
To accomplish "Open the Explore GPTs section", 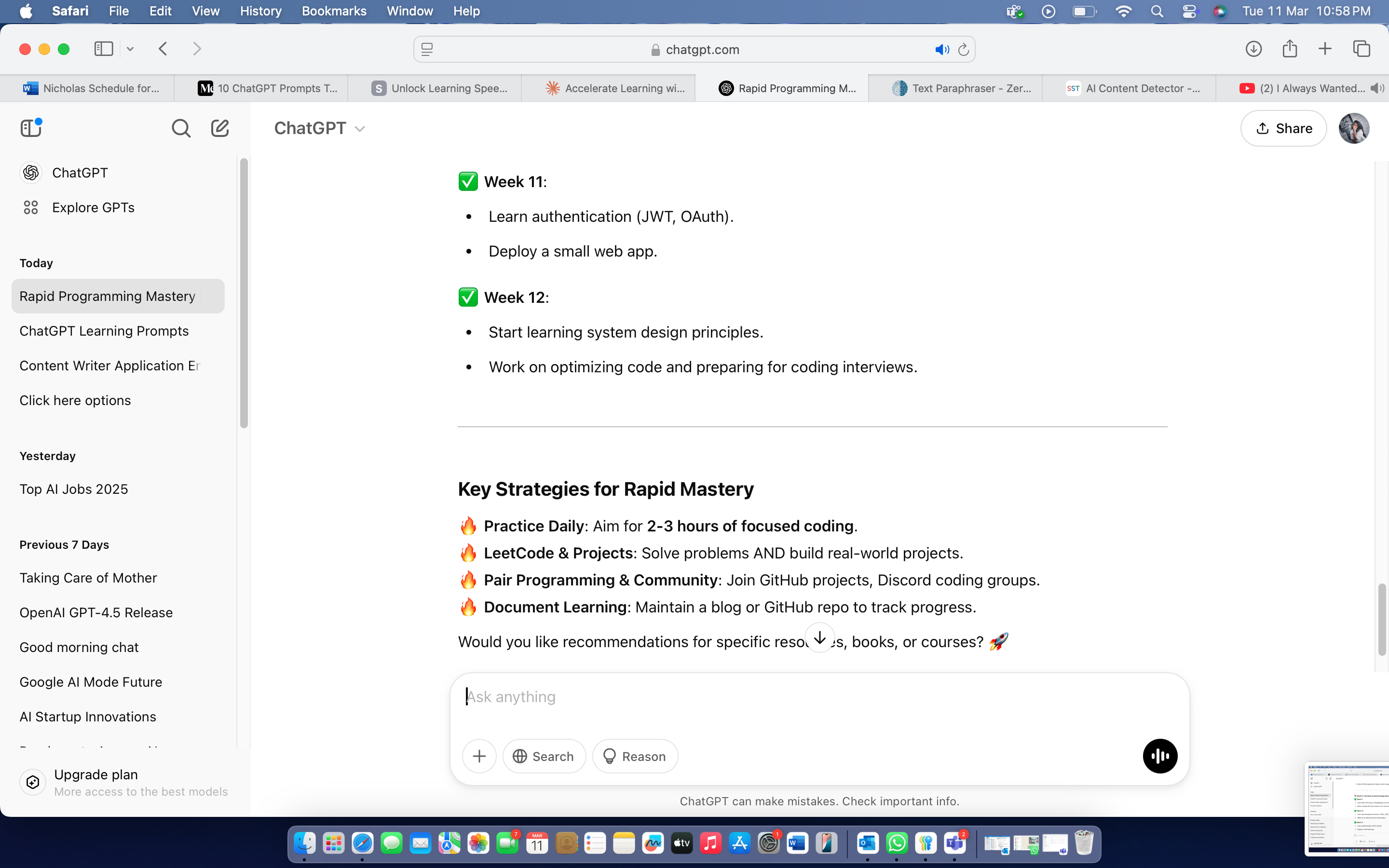I will (x=93, y=207).
